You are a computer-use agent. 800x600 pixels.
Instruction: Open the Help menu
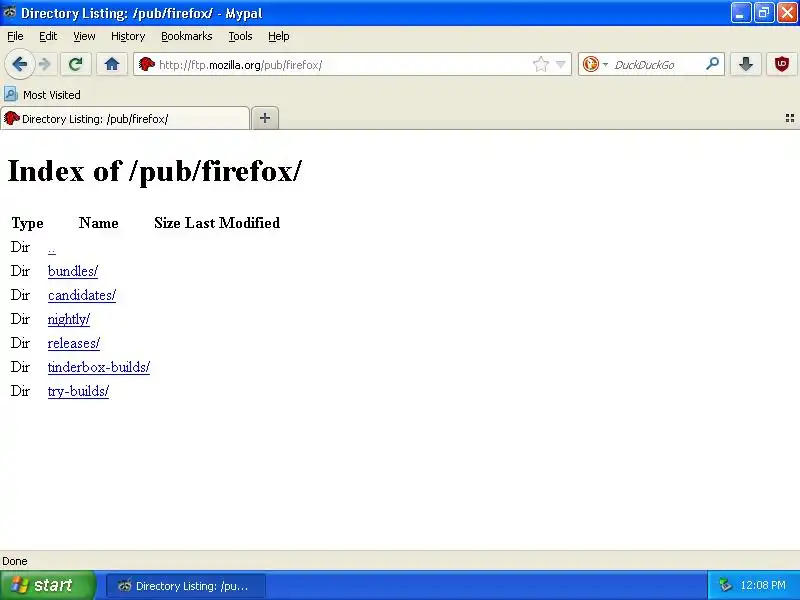279,36
